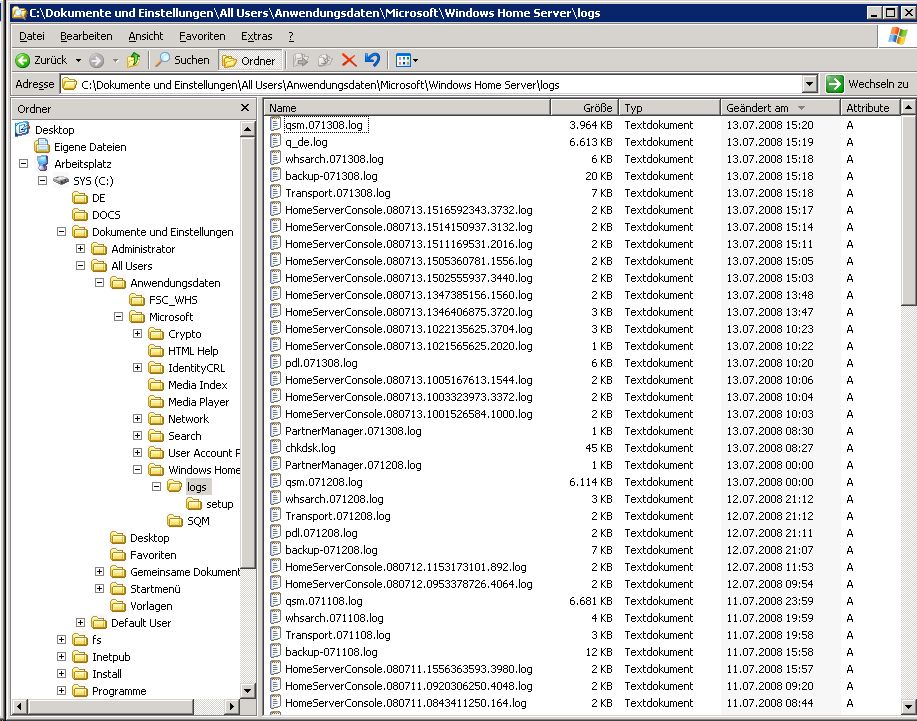Click the backup-071308.log file icon
Screen dimensions: 917x721
(275, 175)
